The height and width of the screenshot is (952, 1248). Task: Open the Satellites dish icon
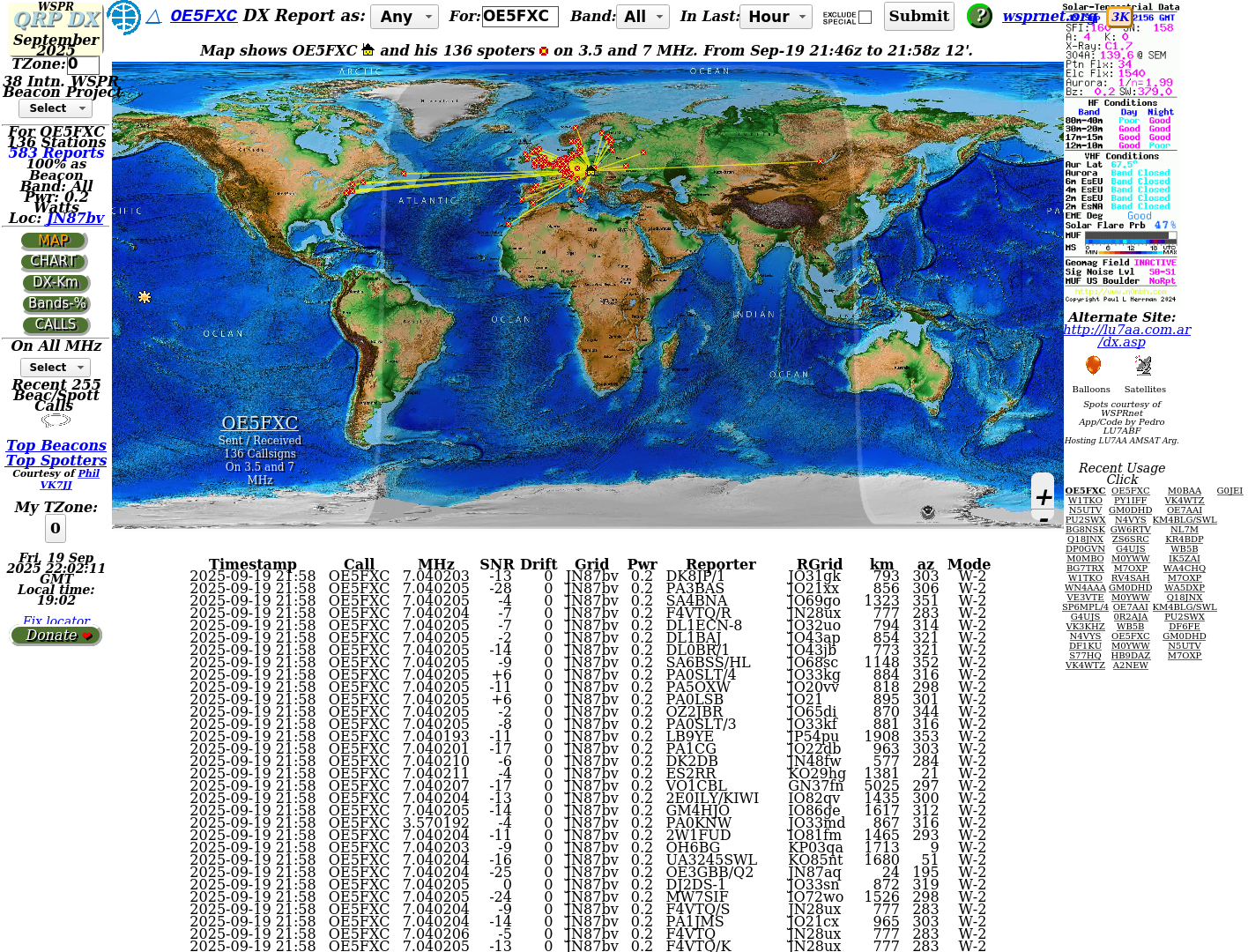[1143, 366]
